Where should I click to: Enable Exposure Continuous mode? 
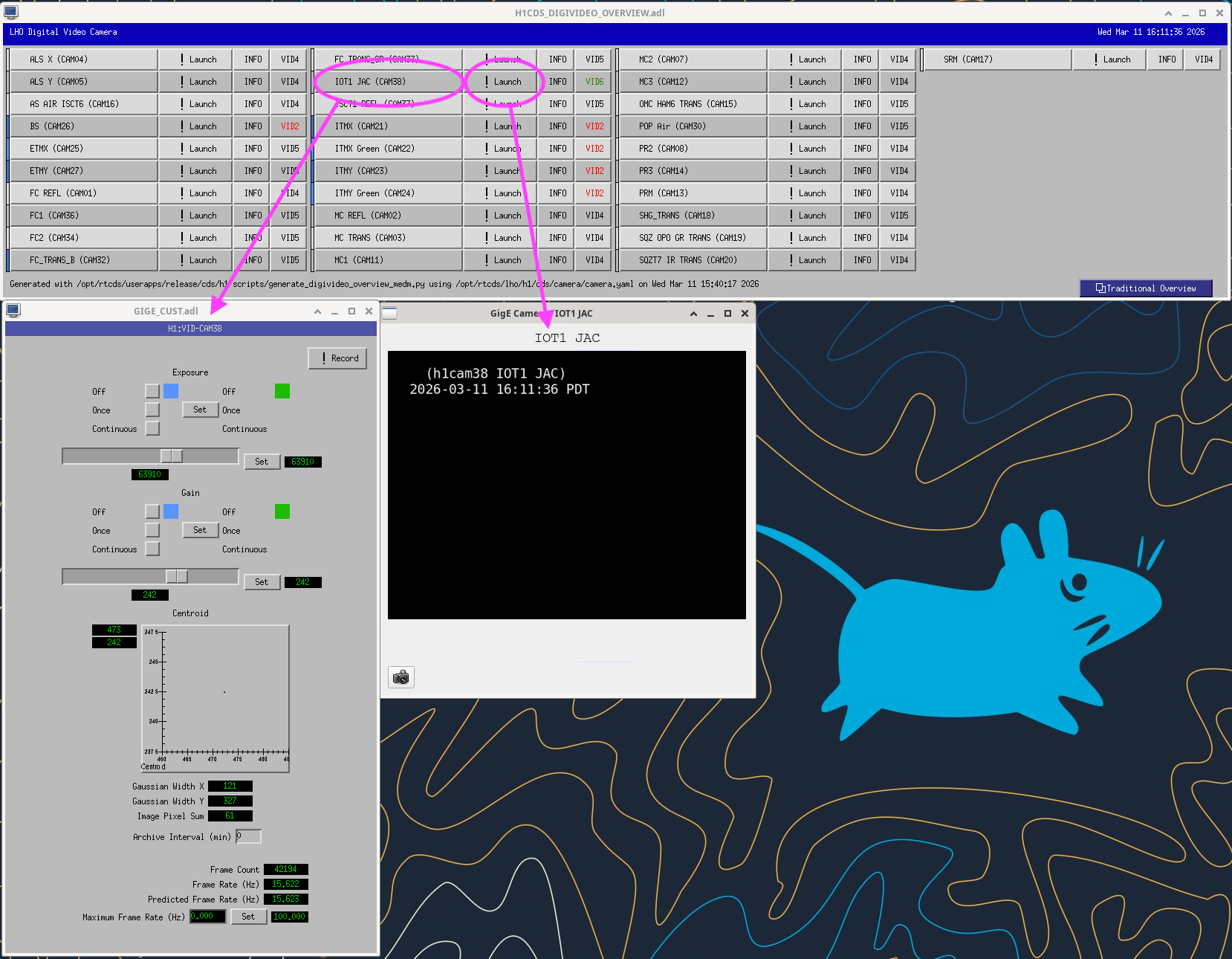[x=152, y=429]
